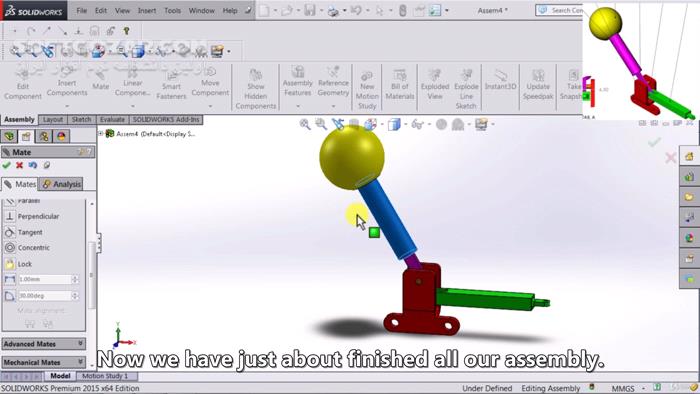Open the Reference Geometry dropdown arrow

pyautogui.click(x=333, y=106)
